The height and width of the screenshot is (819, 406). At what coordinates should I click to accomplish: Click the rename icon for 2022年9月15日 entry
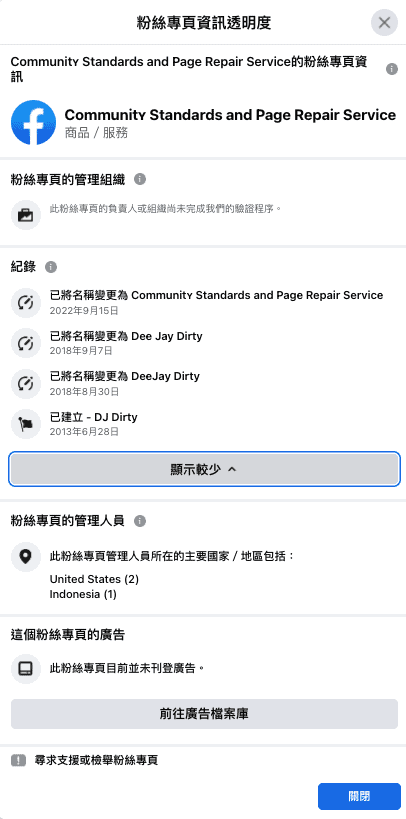pos(26,302)
